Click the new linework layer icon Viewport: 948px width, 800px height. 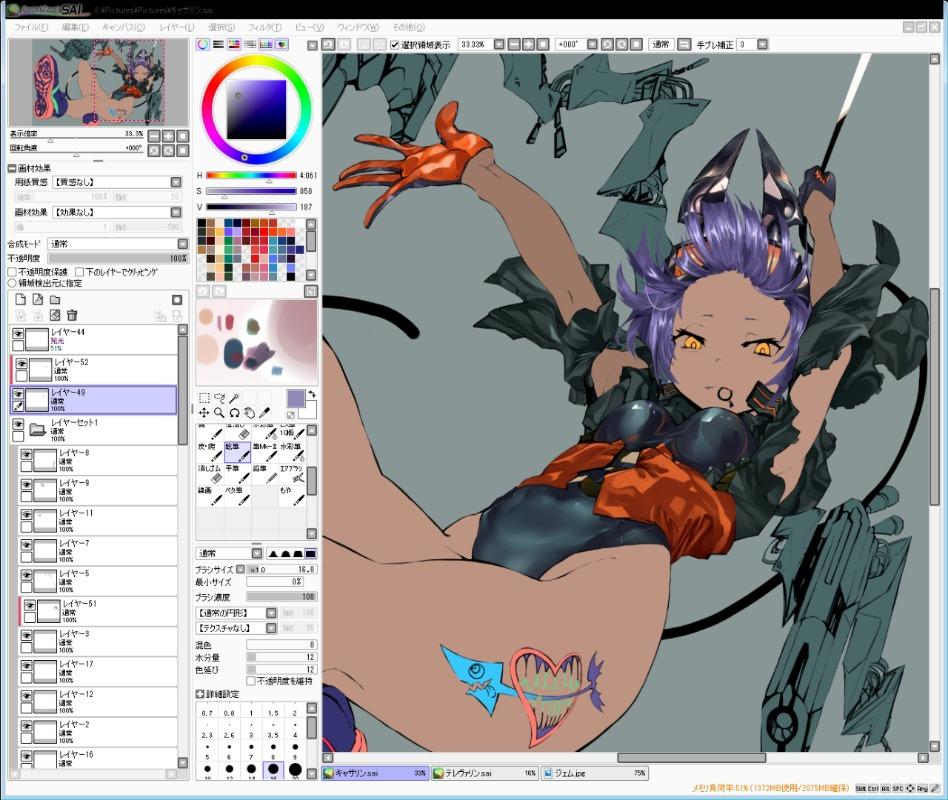[x=37, y=299]
